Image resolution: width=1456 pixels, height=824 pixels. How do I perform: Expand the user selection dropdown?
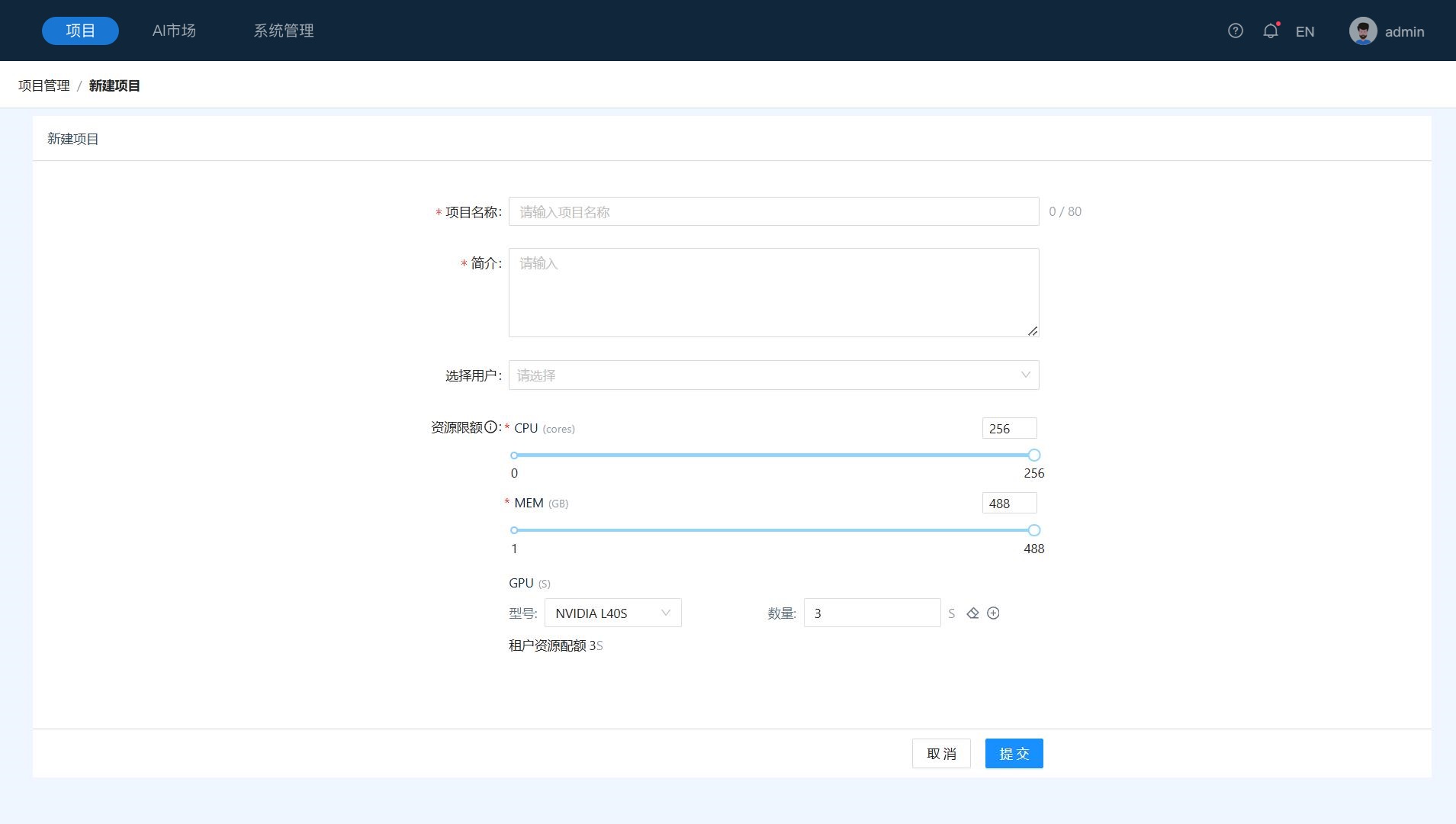pos(773,375)
